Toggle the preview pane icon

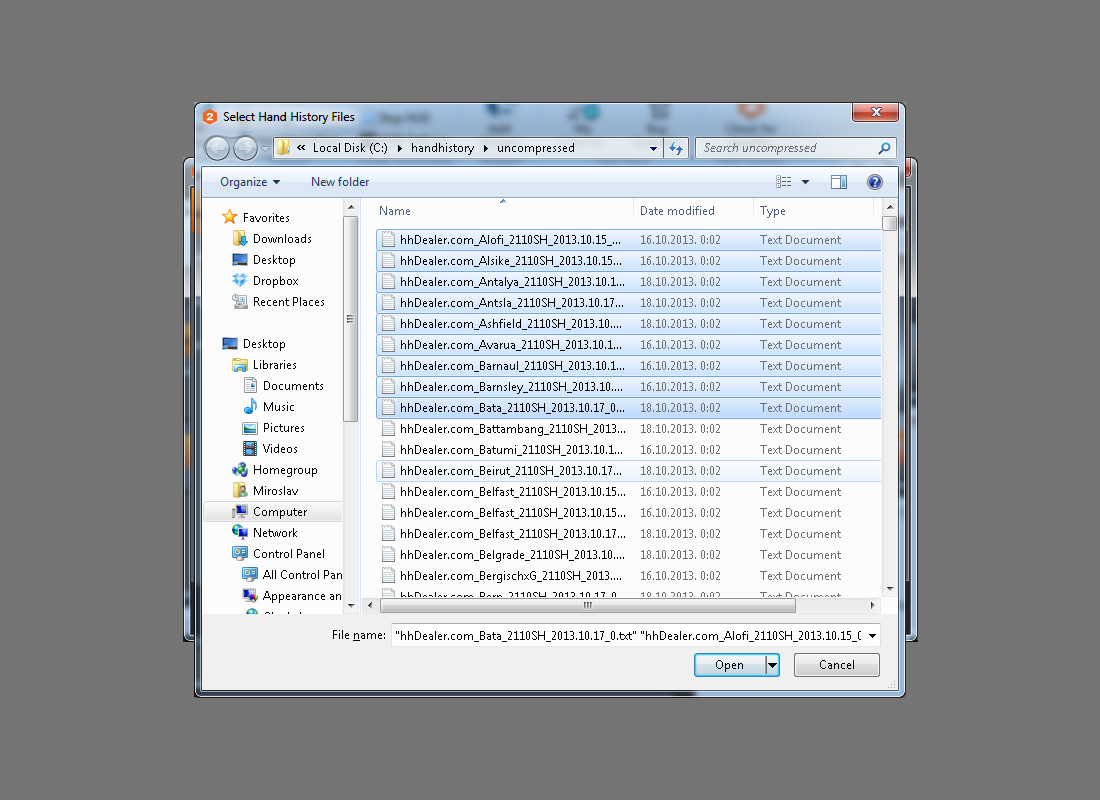839,182
